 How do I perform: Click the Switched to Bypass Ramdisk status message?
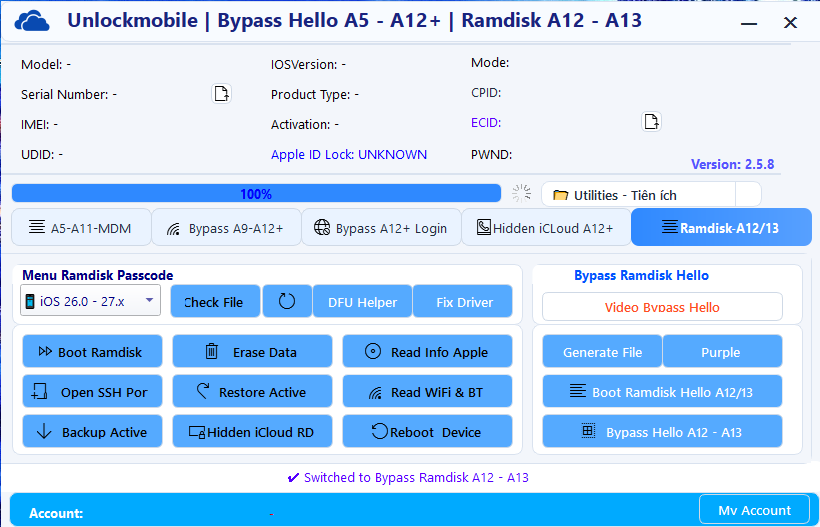pyautogui.click(x=408, y=477)
